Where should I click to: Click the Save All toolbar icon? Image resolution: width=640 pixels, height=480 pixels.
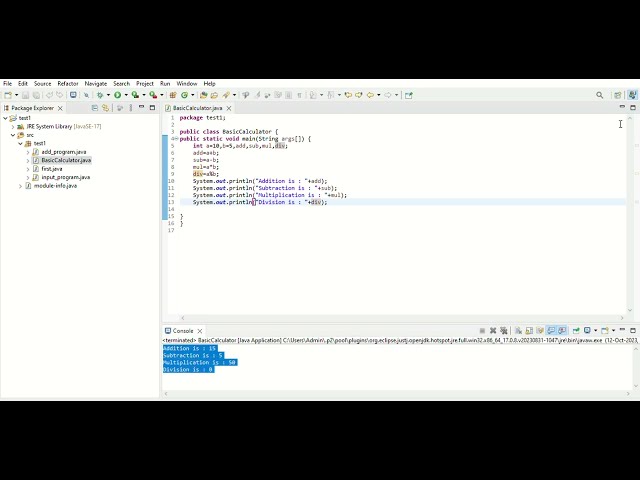point(36,95)
